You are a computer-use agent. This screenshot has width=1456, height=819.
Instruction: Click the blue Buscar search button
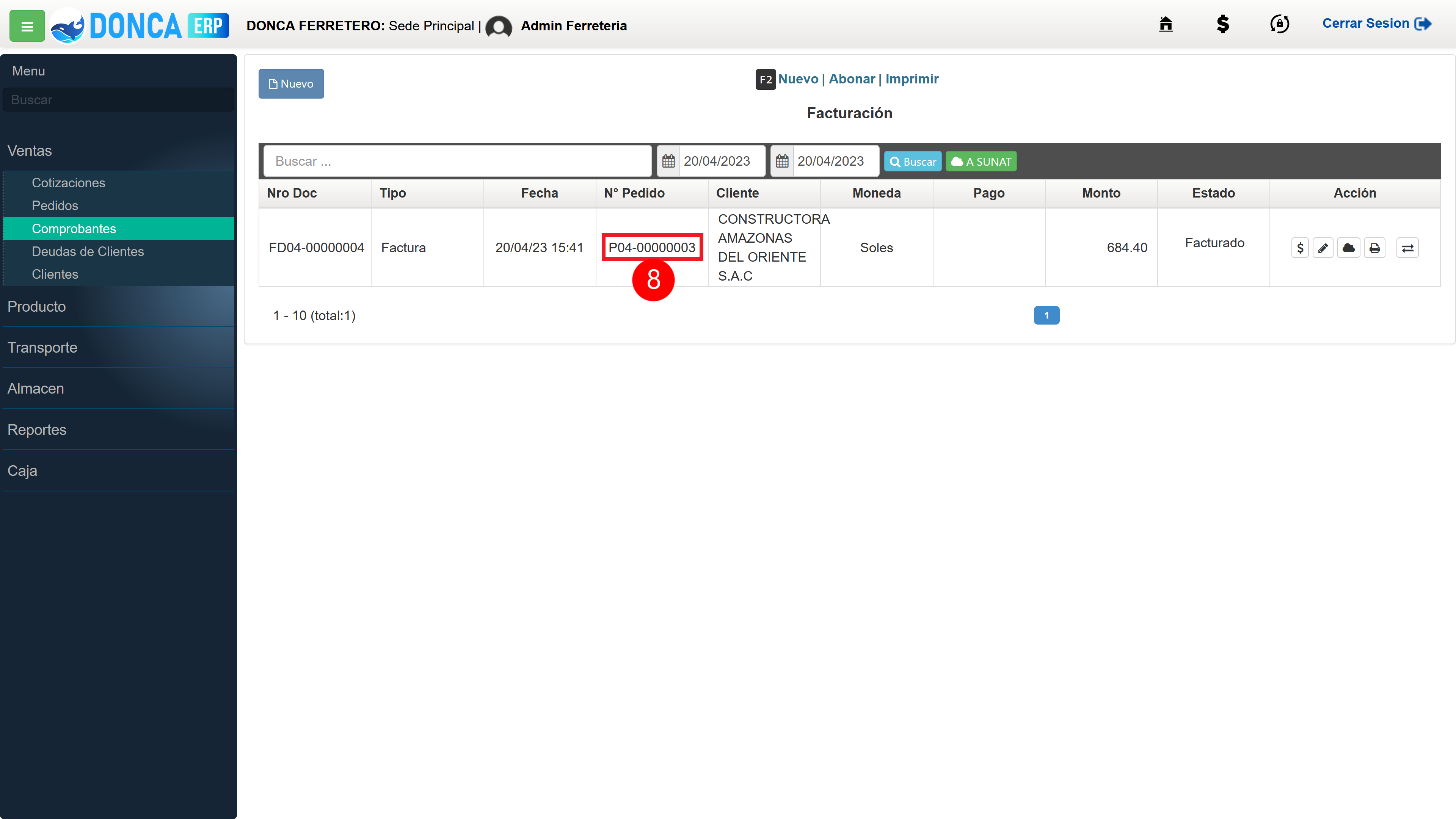912,162
